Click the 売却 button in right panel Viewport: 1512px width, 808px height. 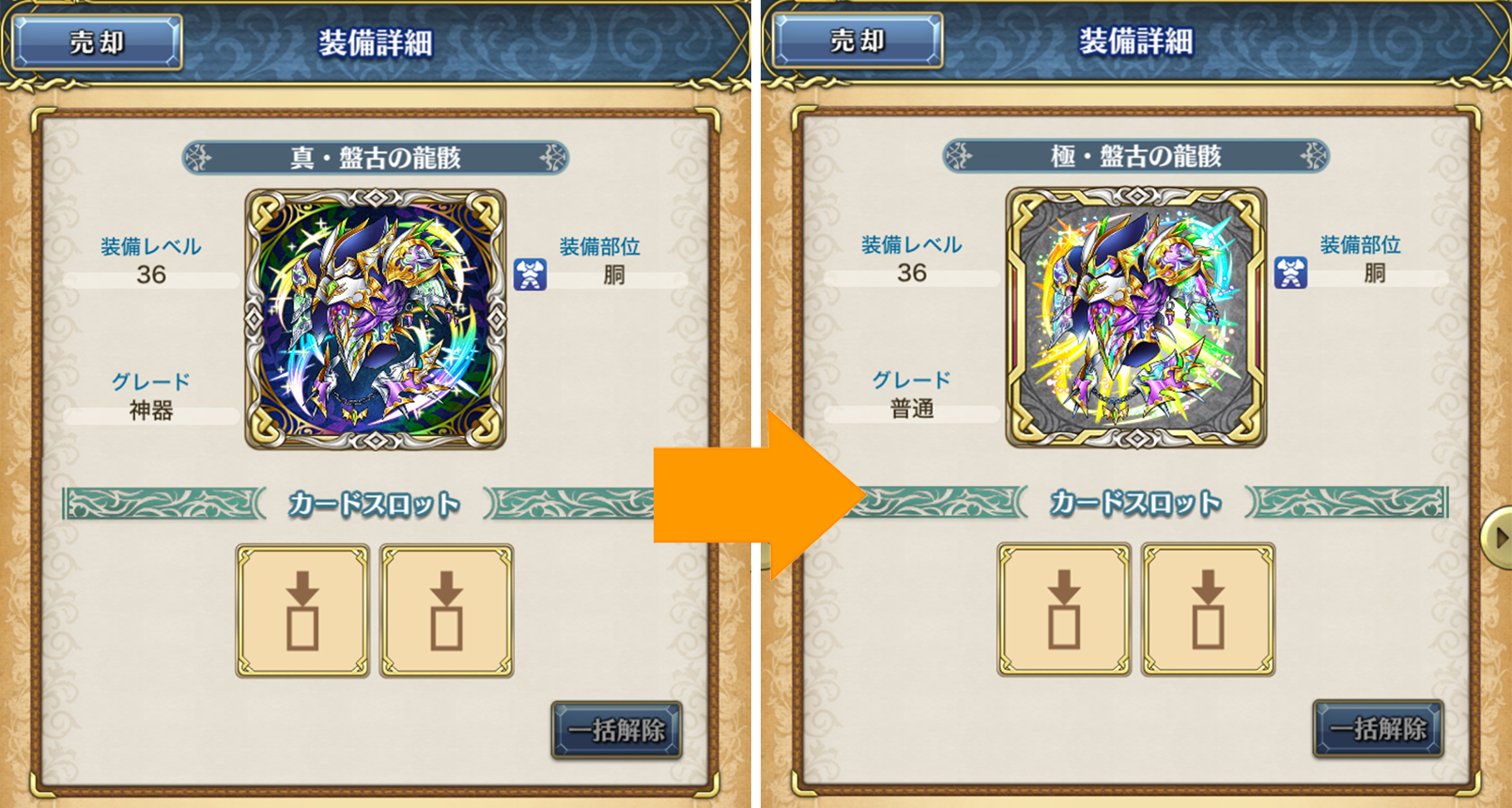pos(857,40)
